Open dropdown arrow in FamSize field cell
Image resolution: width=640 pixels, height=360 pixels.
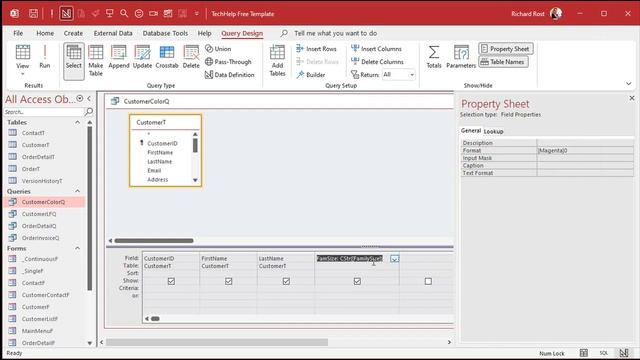coord(394,259)
